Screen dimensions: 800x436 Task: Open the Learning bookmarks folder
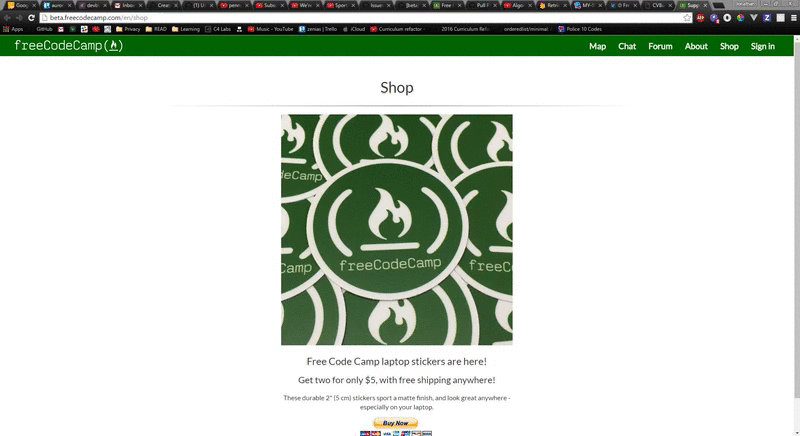coord(186,29)
